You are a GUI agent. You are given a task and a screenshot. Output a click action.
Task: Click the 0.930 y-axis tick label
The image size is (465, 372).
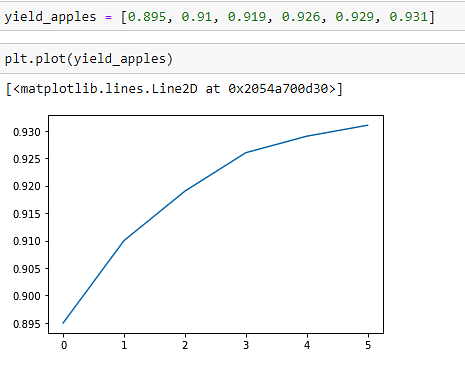coord(27,132)
